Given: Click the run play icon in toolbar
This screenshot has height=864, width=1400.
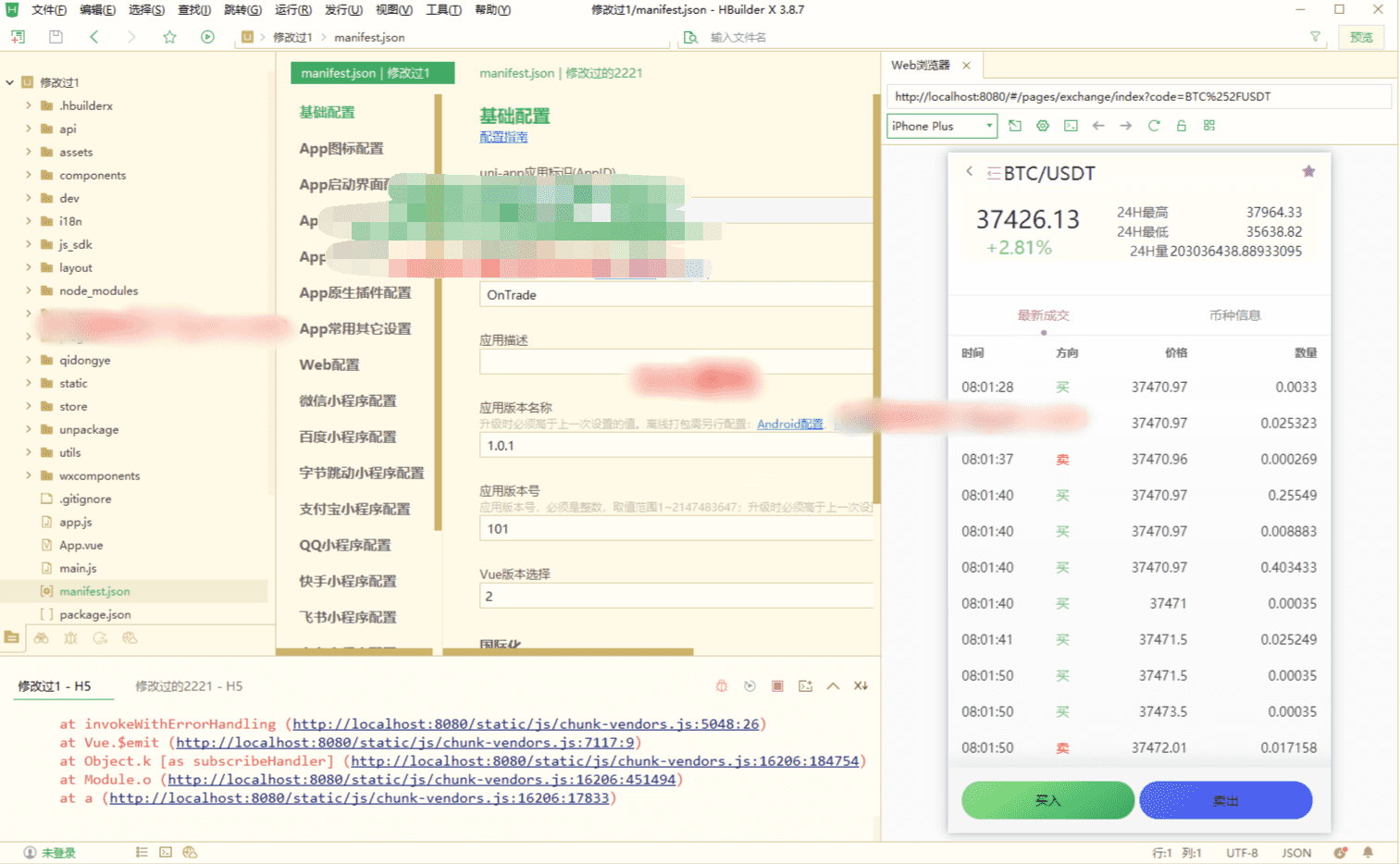Looking at the screenshot, I should click(207, 37).
